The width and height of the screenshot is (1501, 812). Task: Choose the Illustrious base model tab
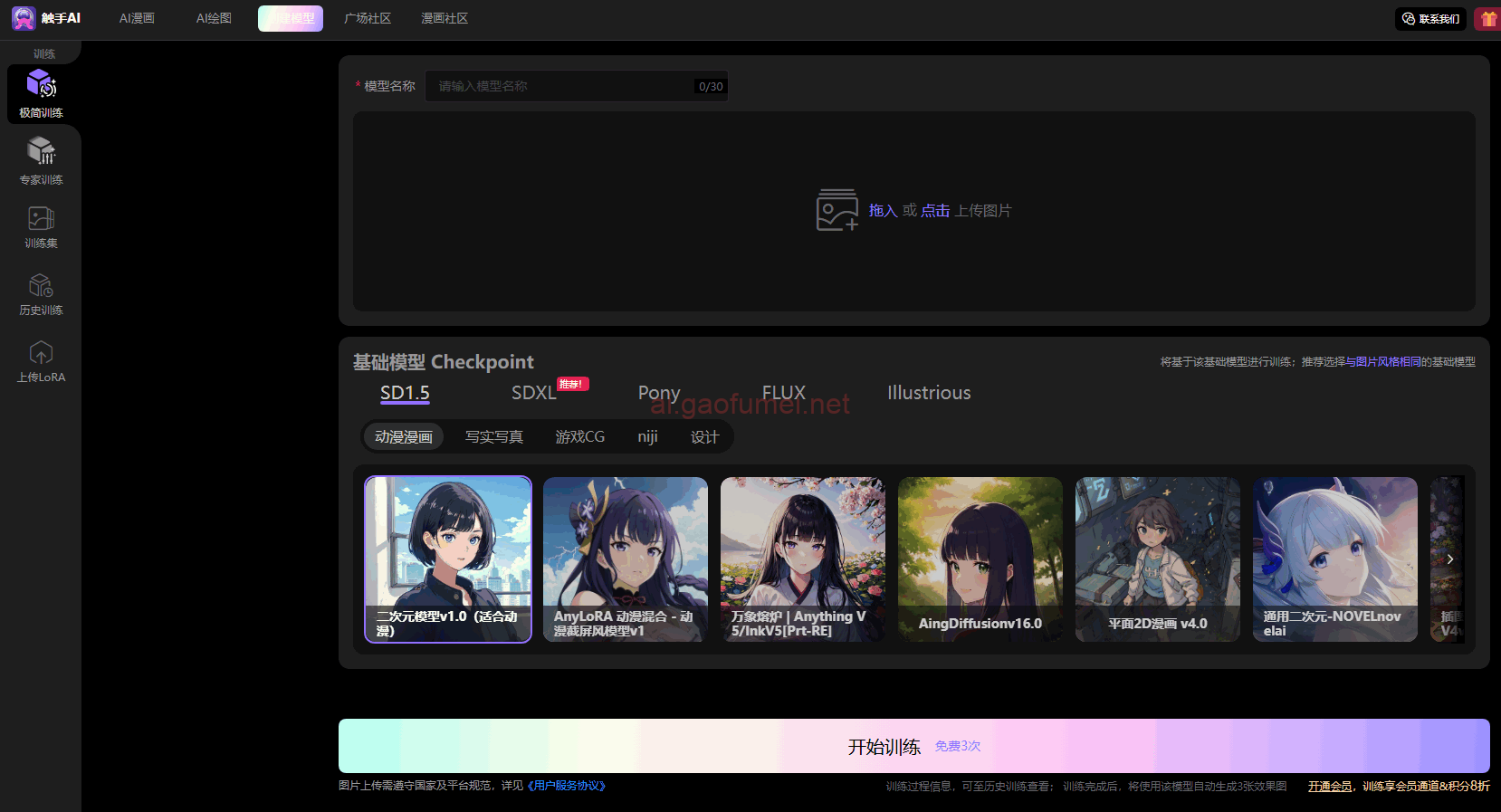[x=928, y=393]
